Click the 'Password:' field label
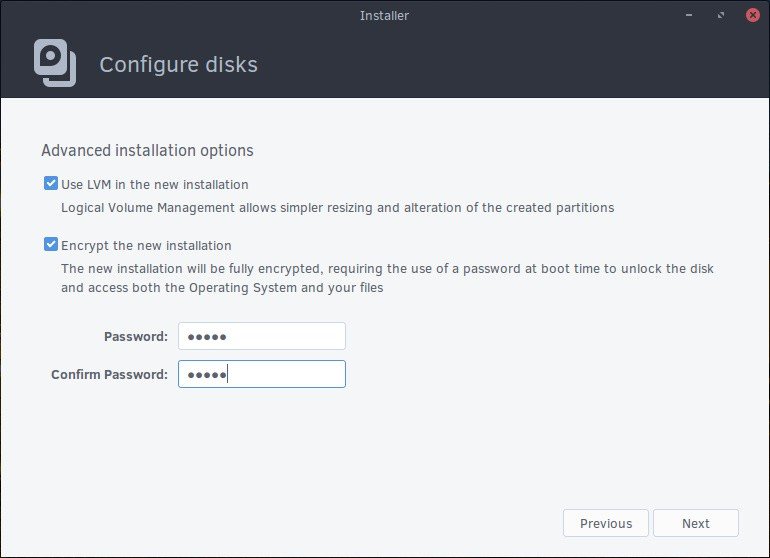The image size is (770, 558). coord(136,337)
